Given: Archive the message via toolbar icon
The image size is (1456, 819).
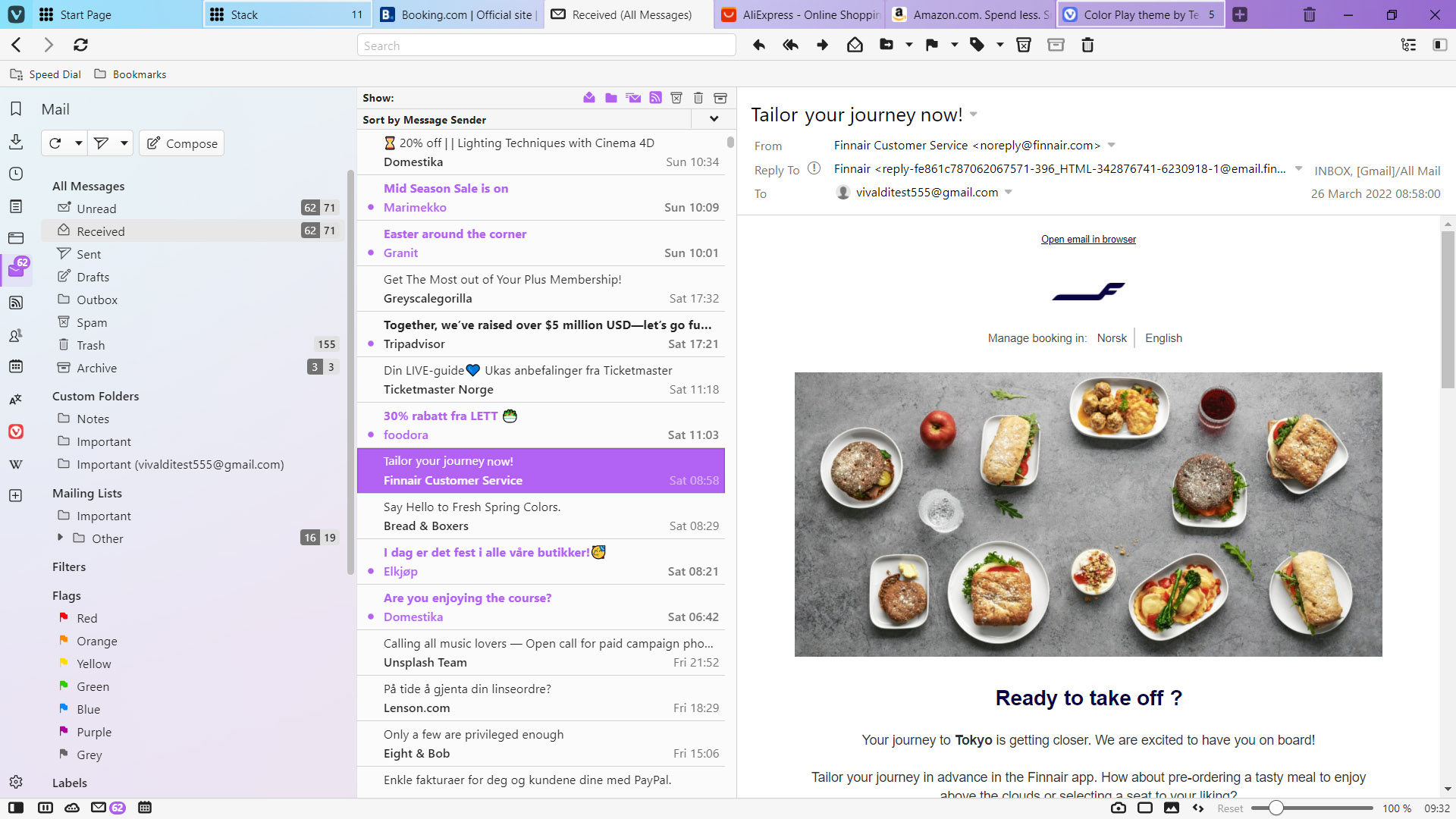Looking at the screenshot, I should point(1056,45).
